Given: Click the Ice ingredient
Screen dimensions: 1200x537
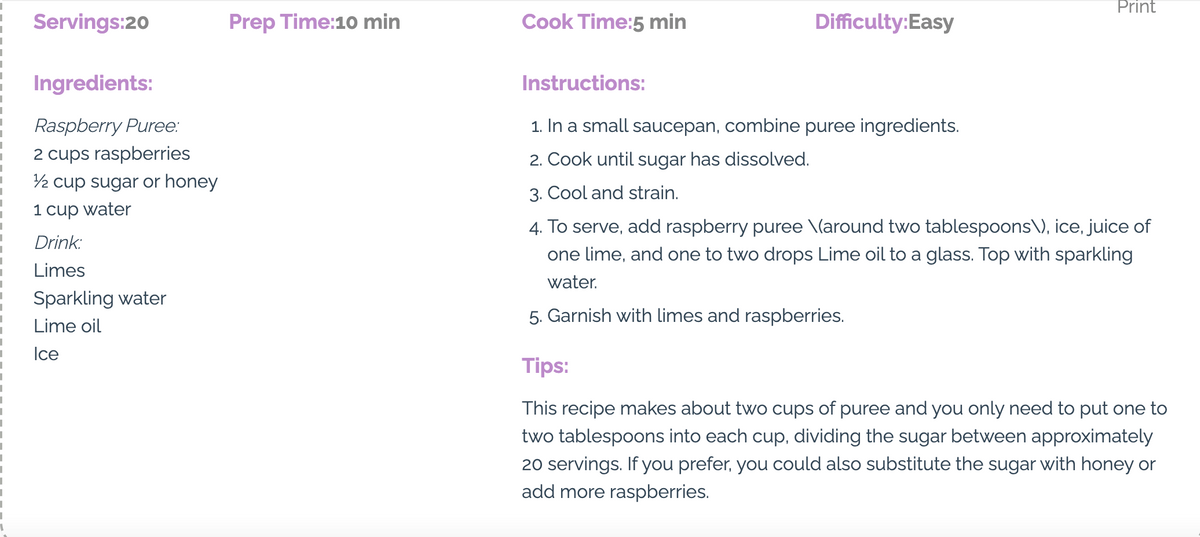Looking at the screenshot, I should (x=46, y=353).
